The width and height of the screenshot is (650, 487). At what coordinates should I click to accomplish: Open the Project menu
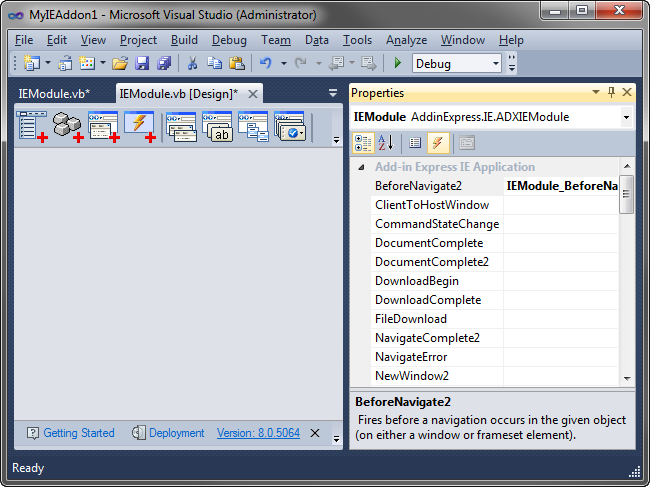[138, 40]
